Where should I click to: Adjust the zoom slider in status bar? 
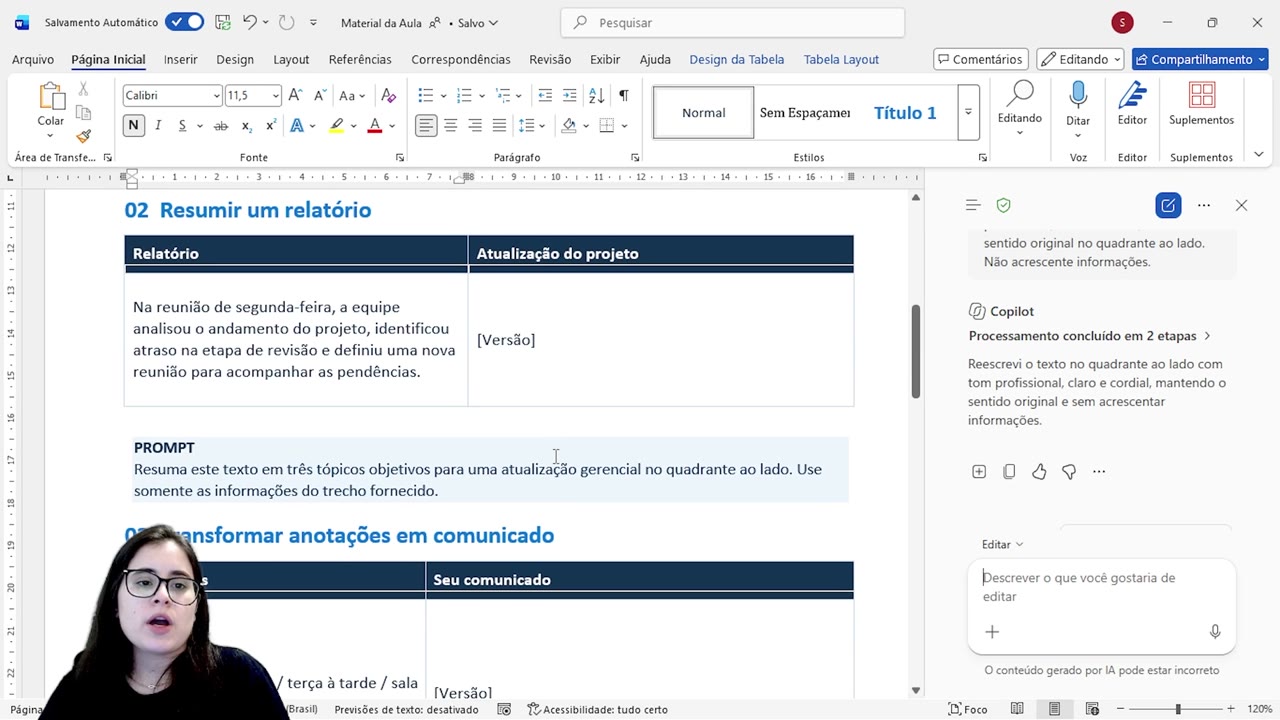click(x=1177, y=709)
